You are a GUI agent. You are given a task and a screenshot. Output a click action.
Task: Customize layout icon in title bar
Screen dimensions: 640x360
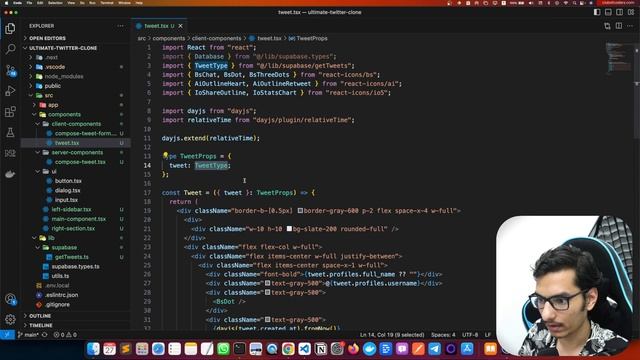coord(631,12)
